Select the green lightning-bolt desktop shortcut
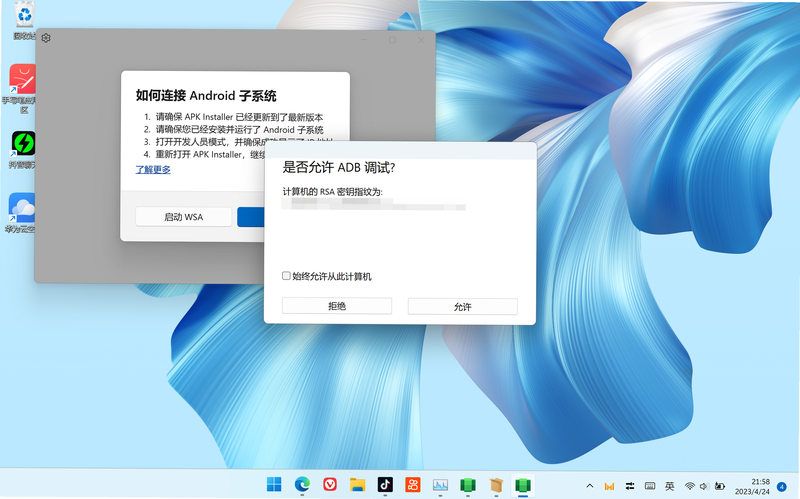The width and height of the screenshot is (800, 499). 23,150
